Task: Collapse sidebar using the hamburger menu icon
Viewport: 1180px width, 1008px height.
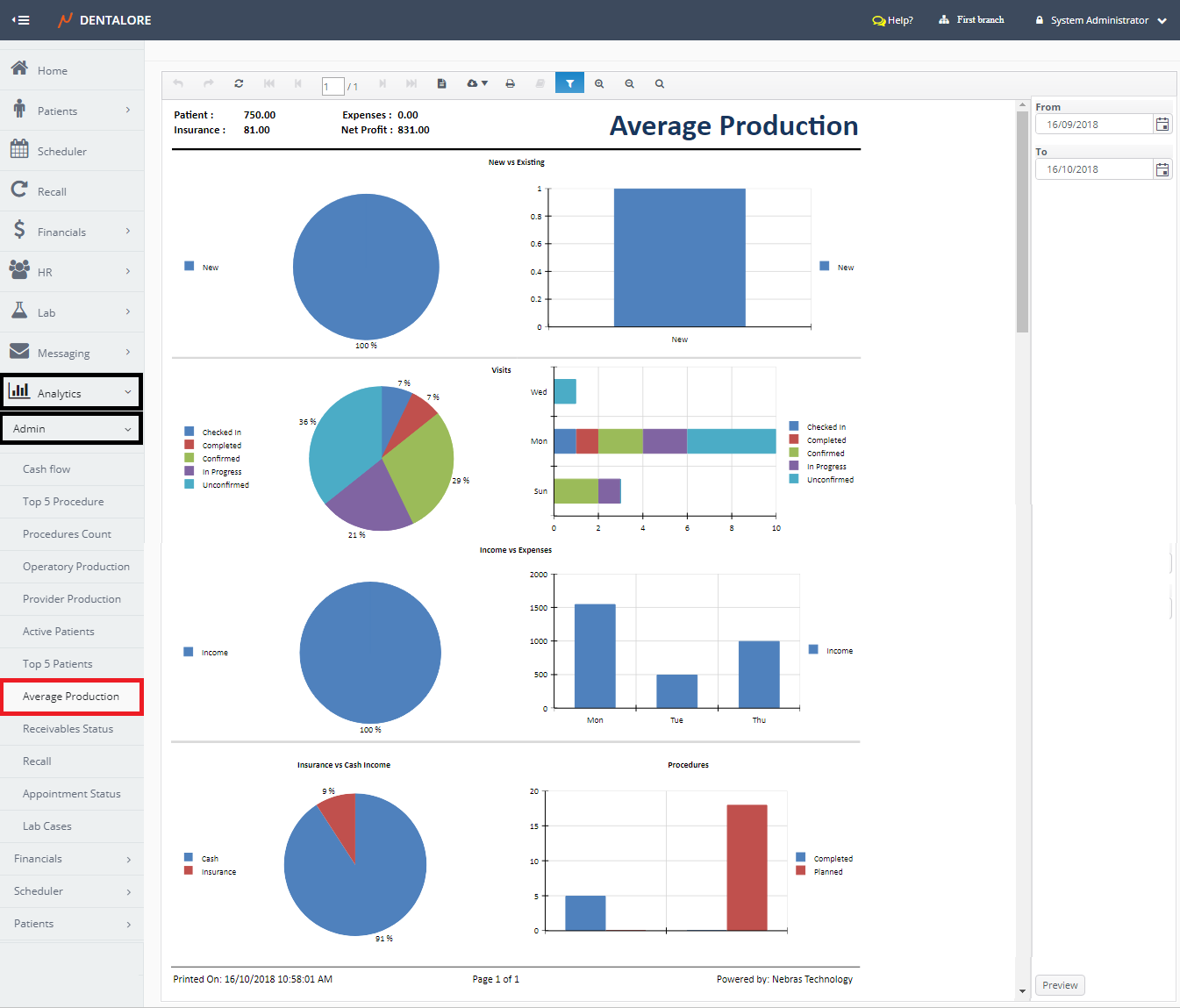Action: point(21,20)
